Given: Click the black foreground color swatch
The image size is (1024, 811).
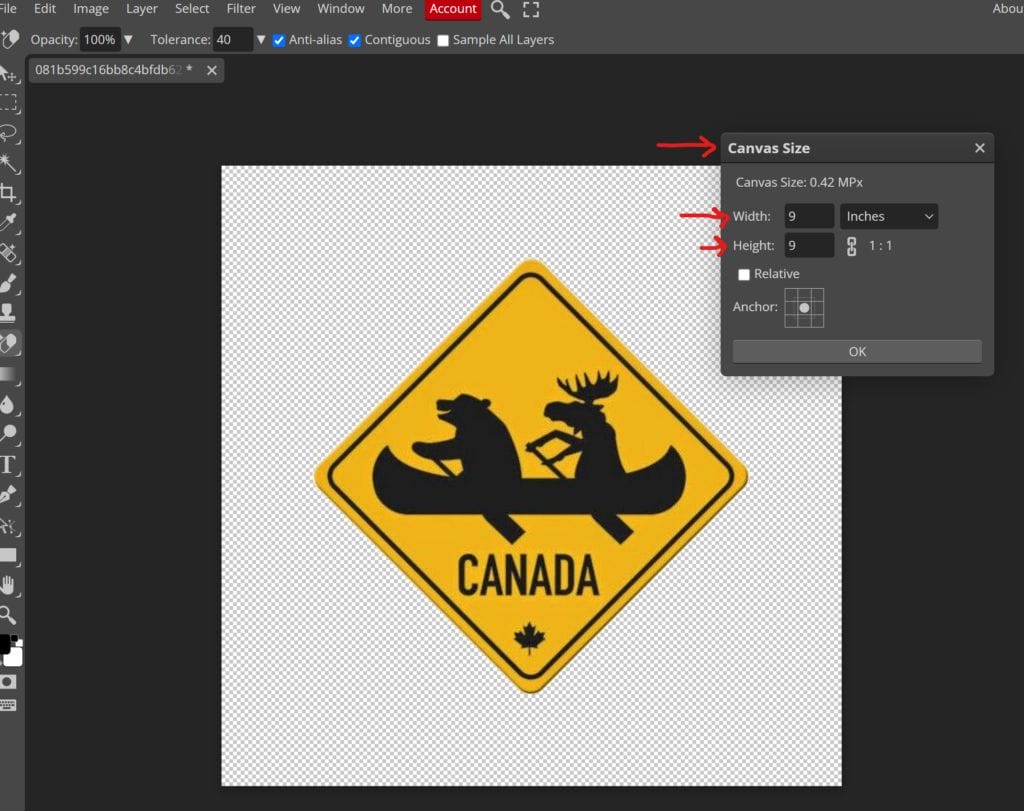Looking at the screenshot, I should [5, 644].
